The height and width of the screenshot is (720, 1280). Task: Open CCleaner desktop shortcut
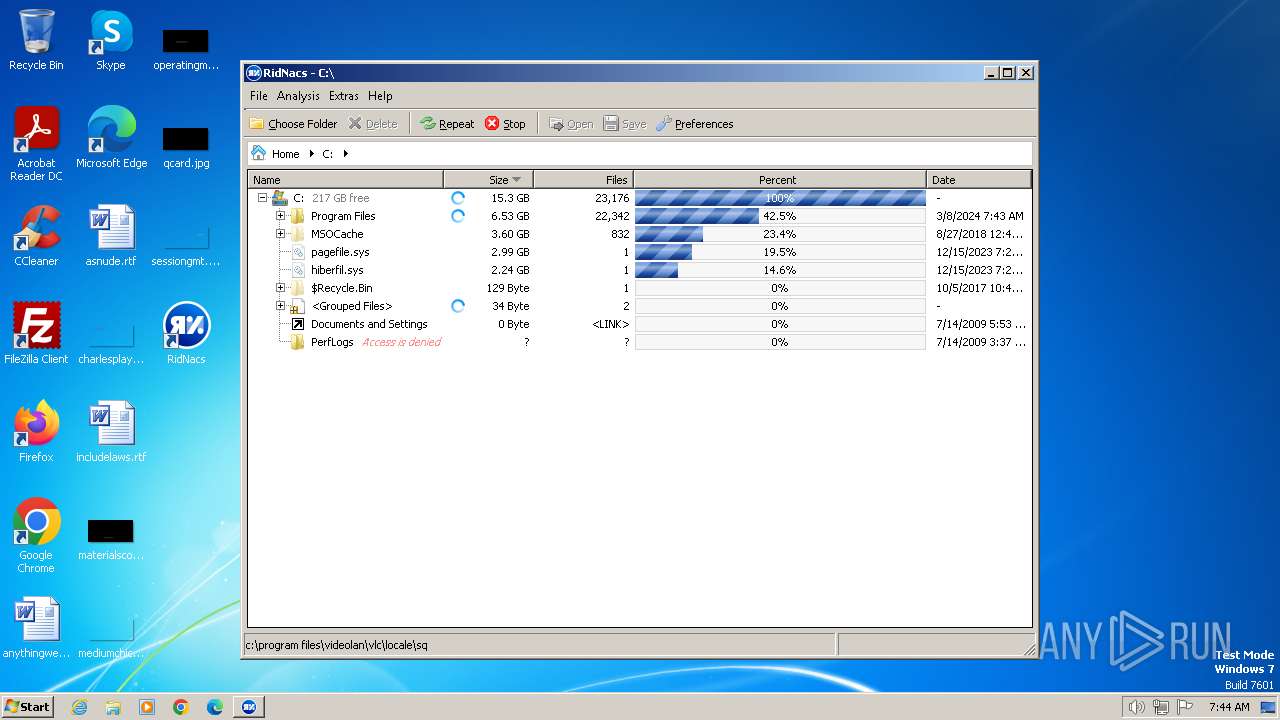[36, 236]
